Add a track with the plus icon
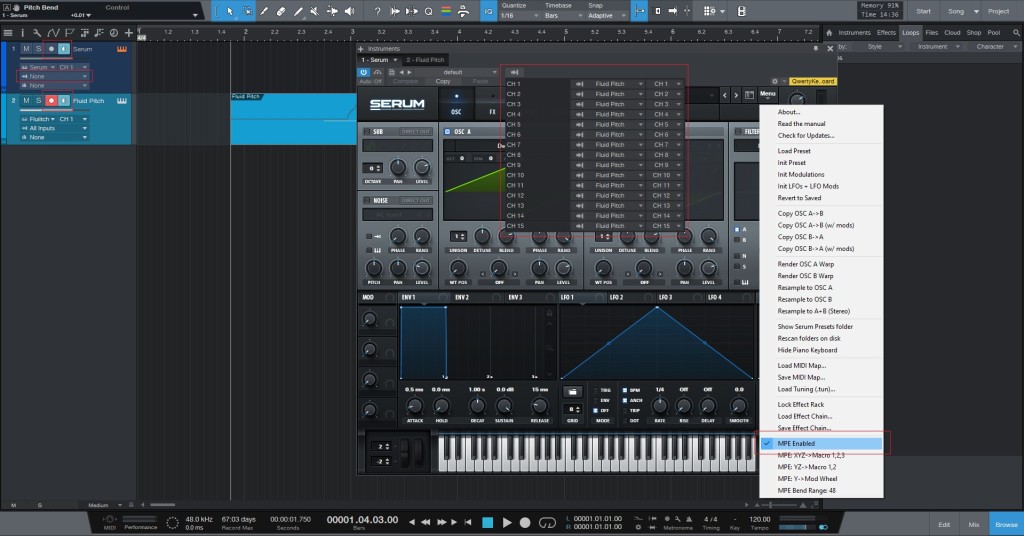Viewport: 1024px width, 536px height. coord(129,33)
